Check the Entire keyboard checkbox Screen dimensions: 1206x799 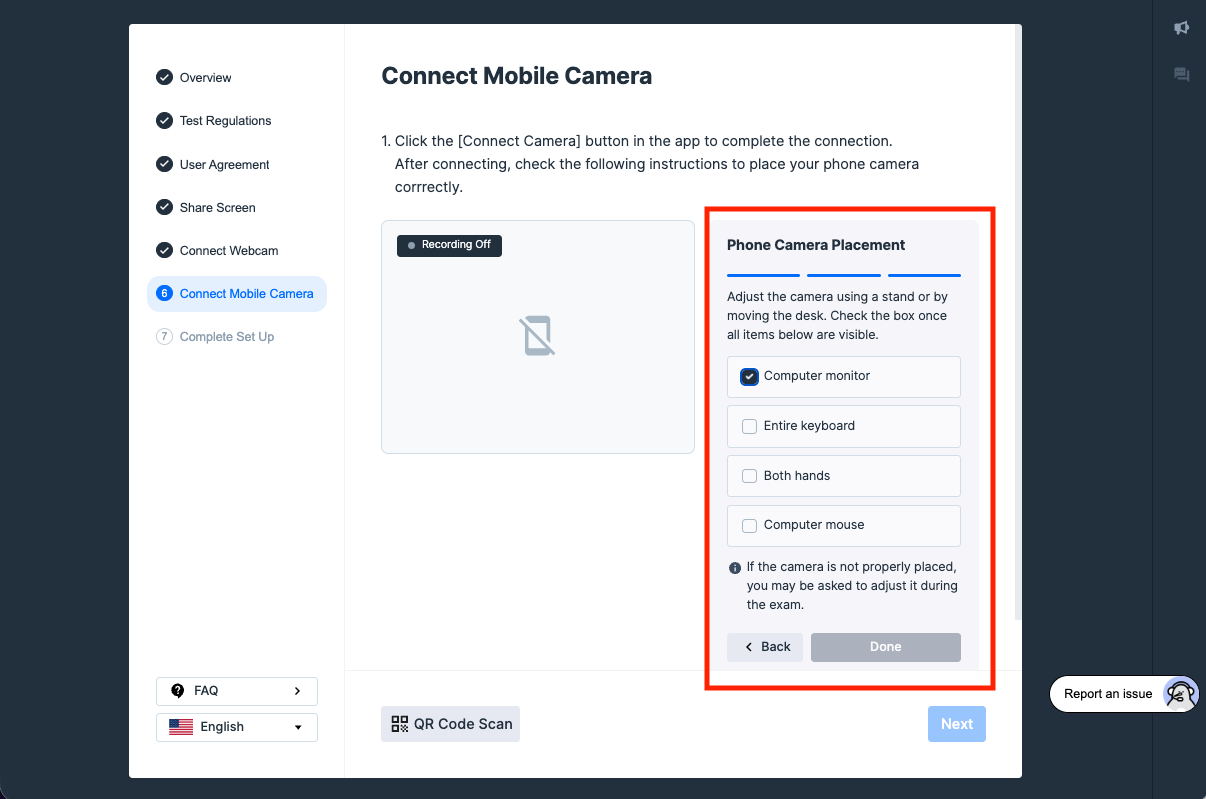(749, 426)
